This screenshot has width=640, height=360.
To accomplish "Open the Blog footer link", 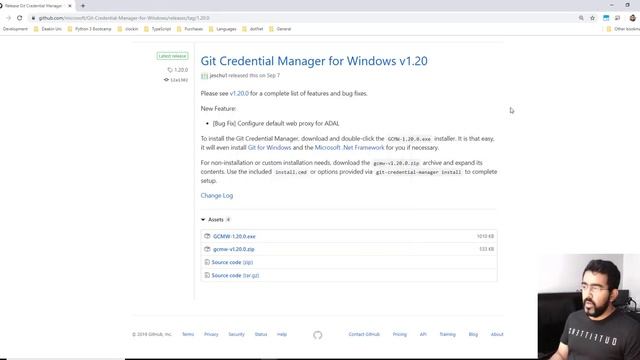I will [473, 334].
